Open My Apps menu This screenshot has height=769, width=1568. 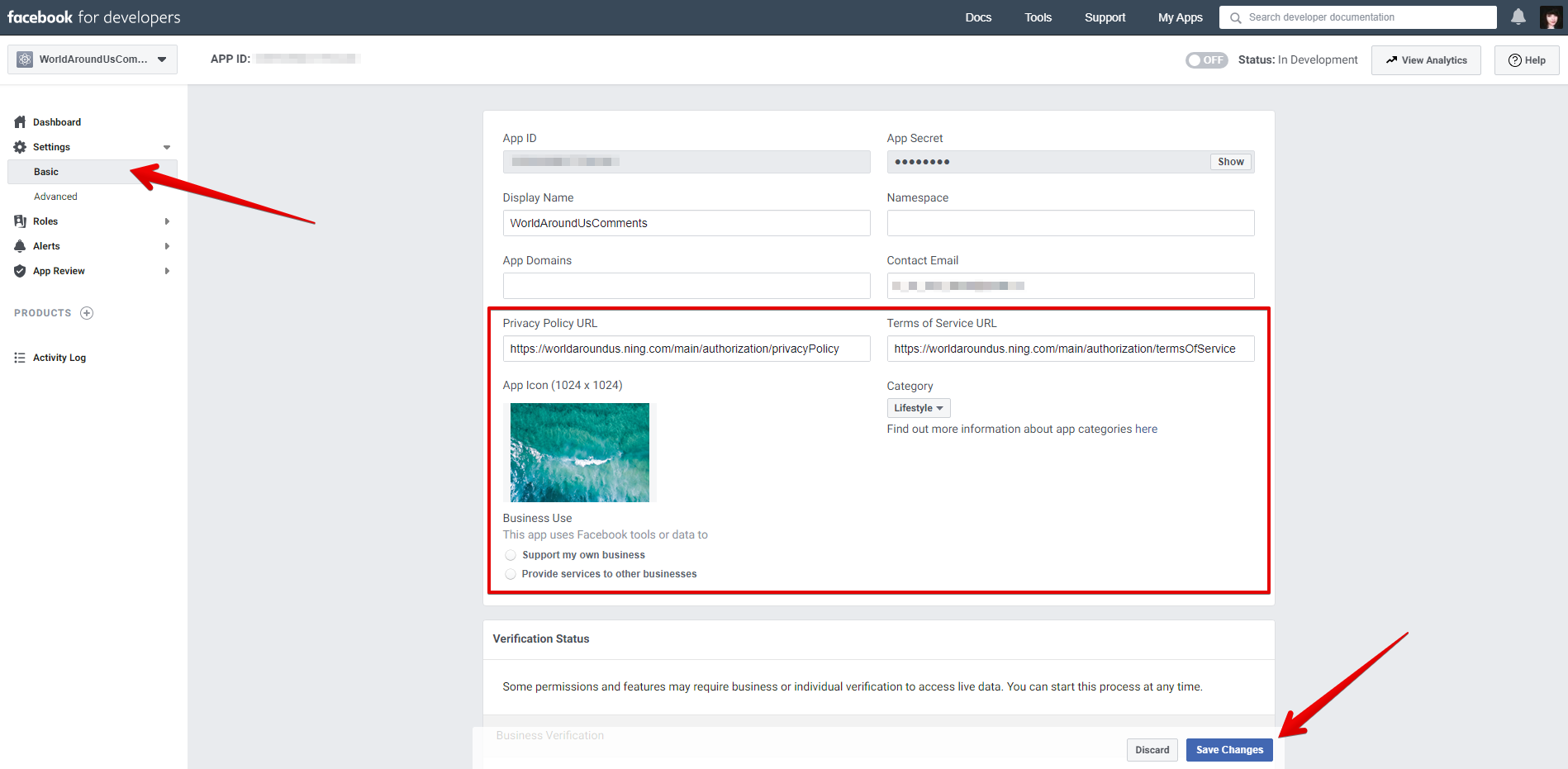pyautogui.click(x=1180, y=17)
